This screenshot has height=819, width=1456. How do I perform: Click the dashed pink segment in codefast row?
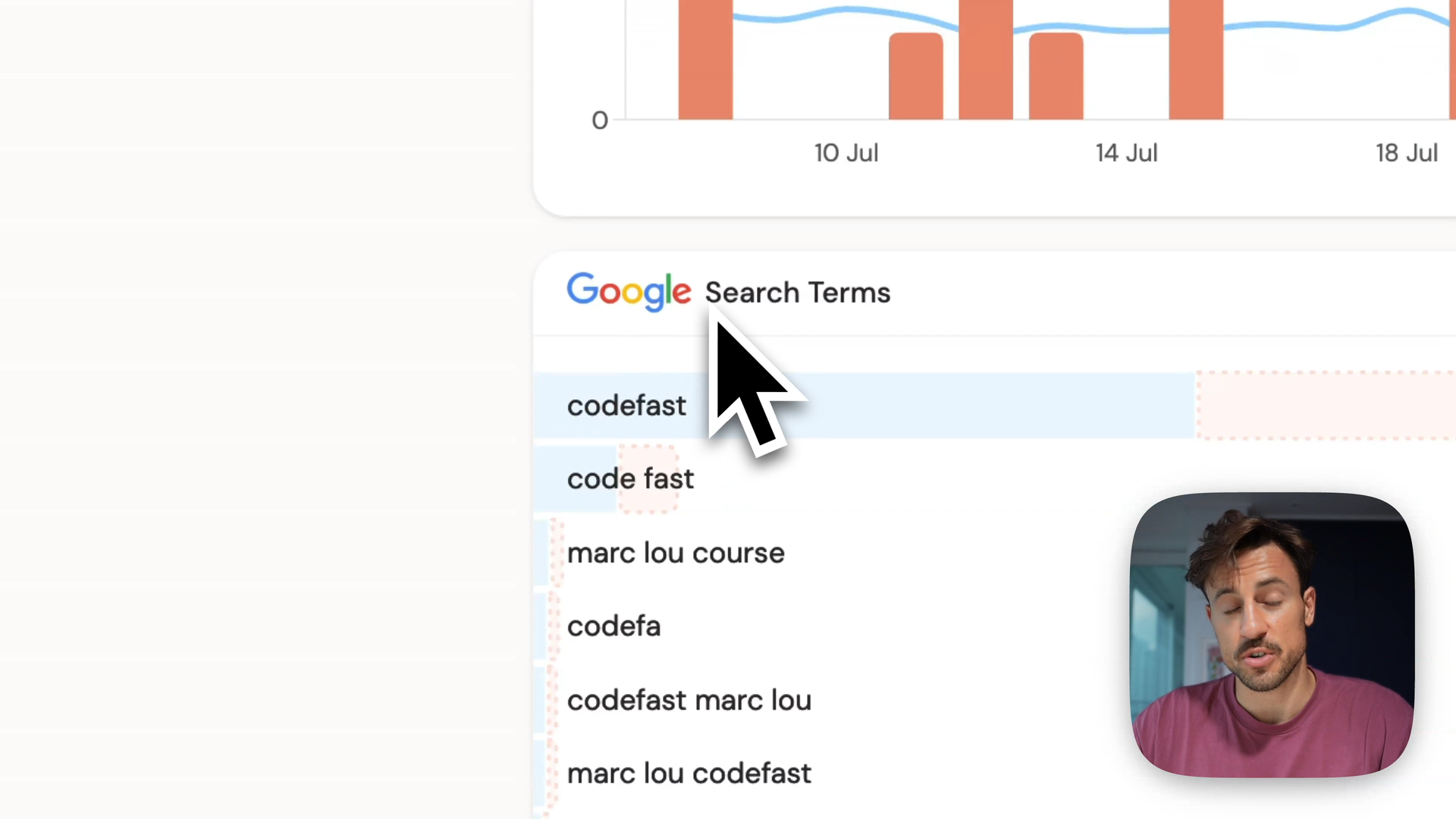point(1326,406)
